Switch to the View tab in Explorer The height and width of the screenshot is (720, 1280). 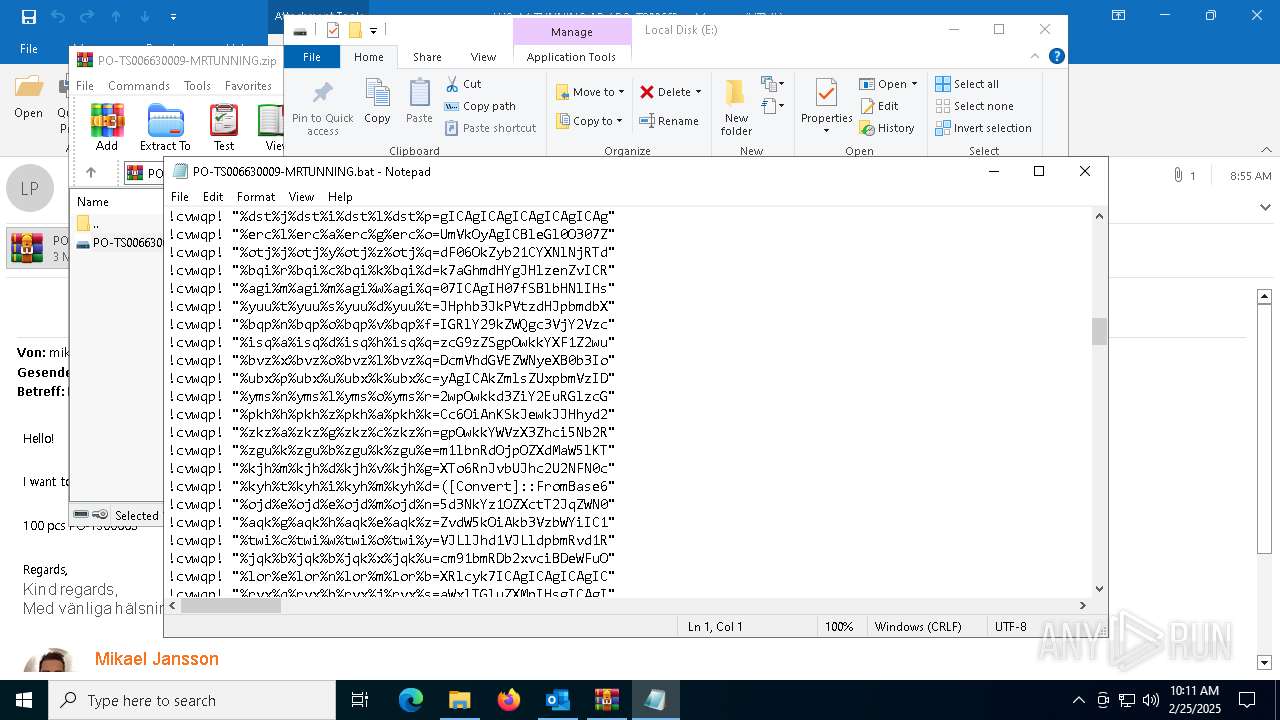pyautogui.click(x=483, y=57)
